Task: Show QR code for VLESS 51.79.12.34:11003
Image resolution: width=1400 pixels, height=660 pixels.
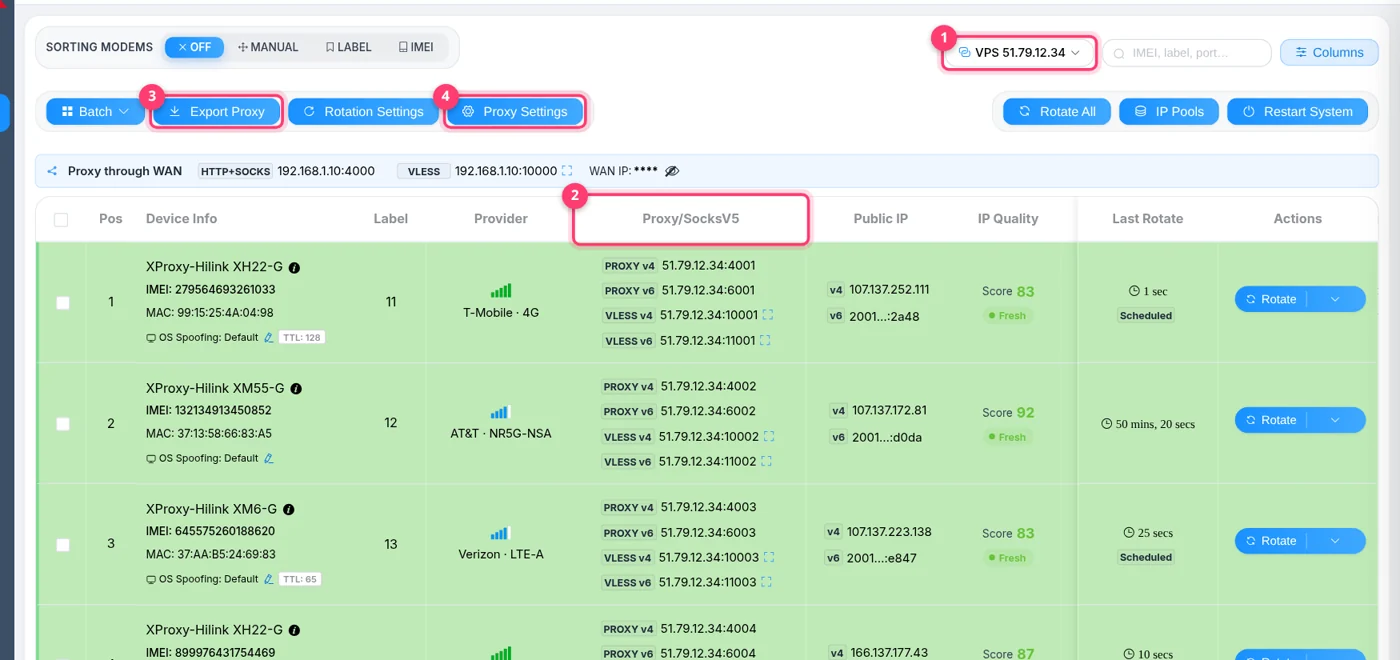Action: click(767, 583)
